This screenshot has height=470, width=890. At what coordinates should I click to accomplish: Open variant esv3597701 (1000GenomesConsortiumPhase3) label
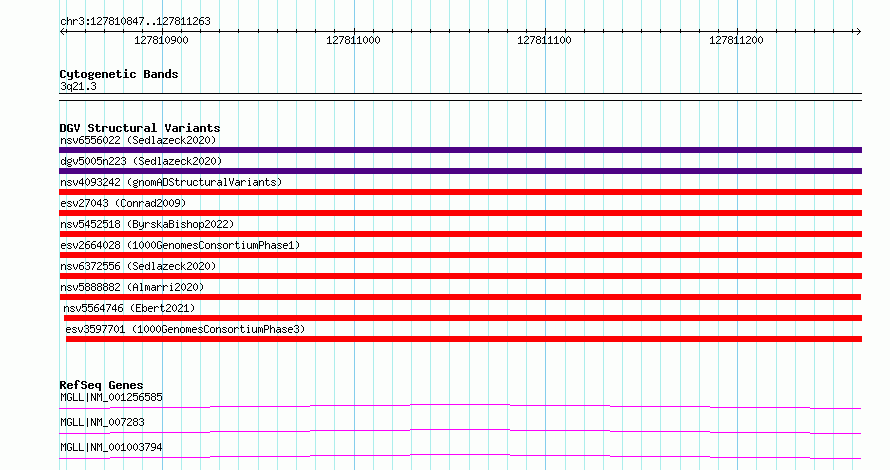pyautogui.click(x=185, y=329)
